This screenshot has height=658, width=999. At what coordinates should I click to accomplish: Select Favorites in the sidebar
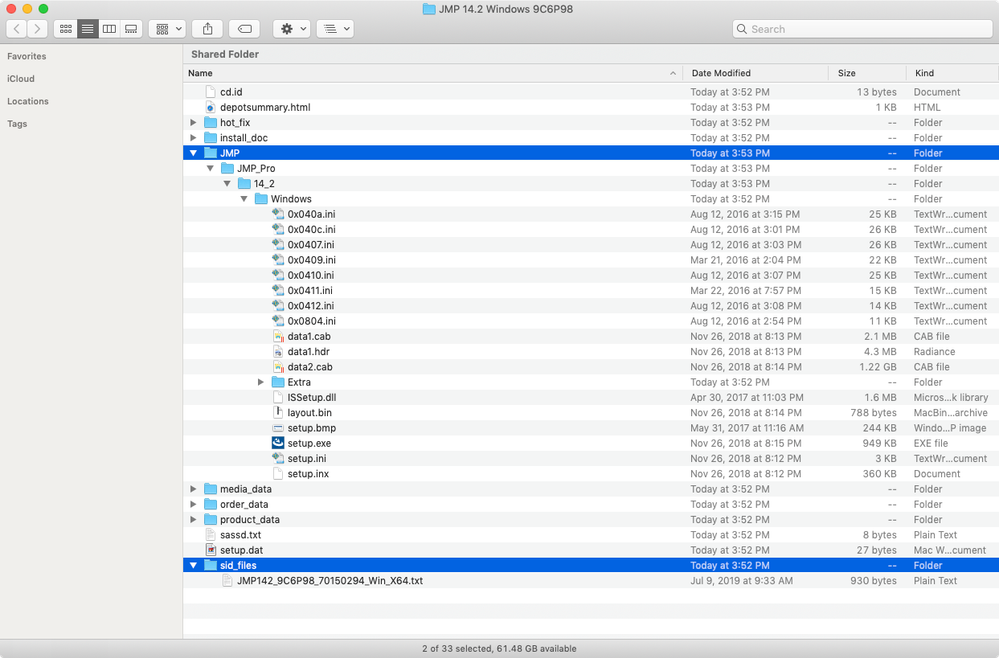(27, 56)
